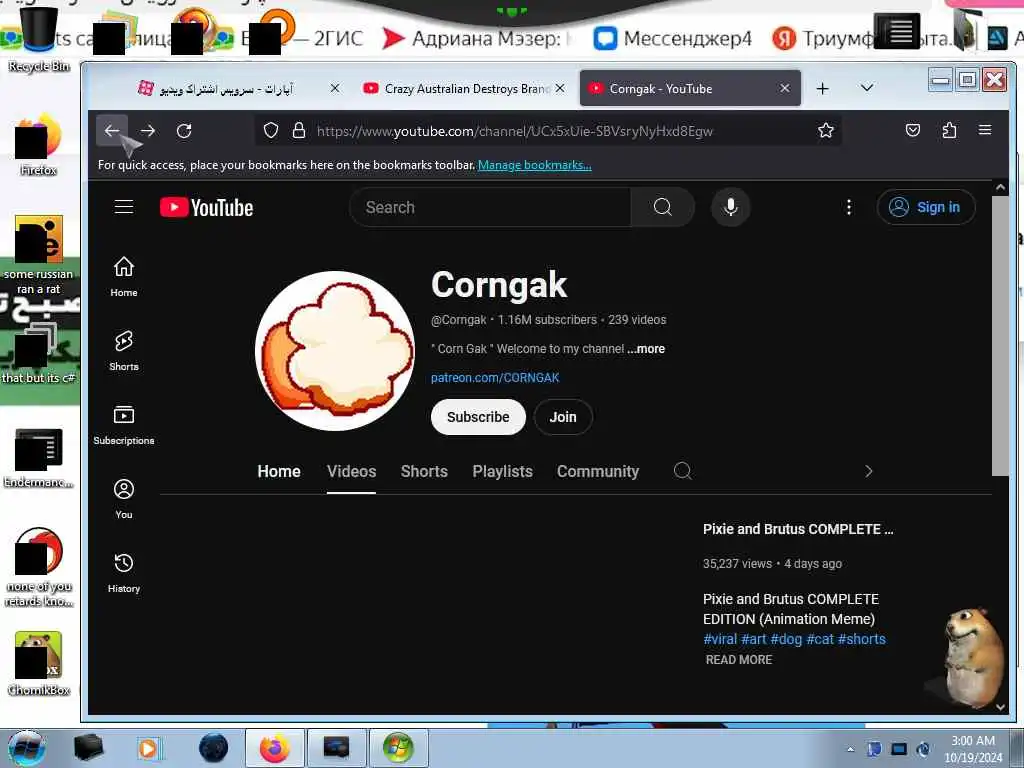Switch to the channel Community tab
This screenshot has height=768, width=1024.
(598, 472)
